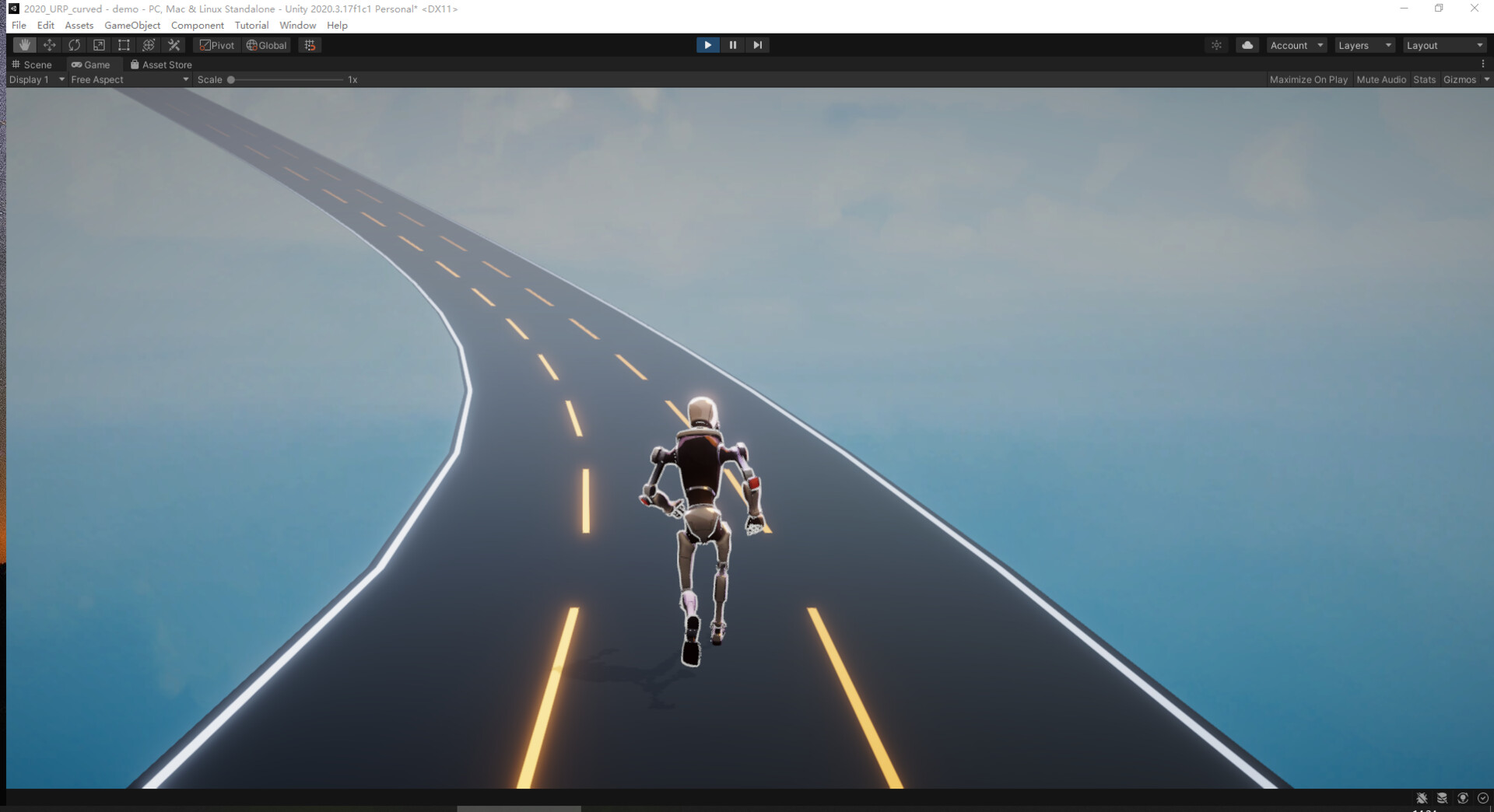
Task: Expand the Display 1 selector
Action: pos(35,79)
